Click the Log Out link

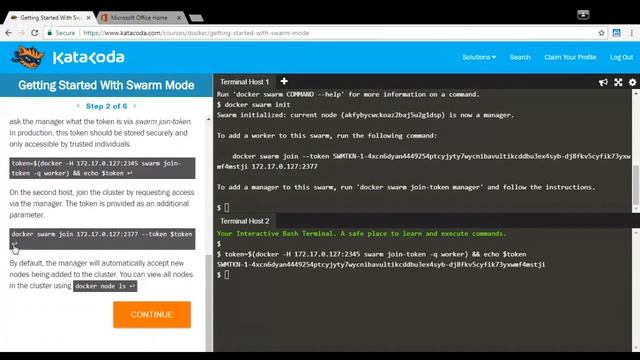(621, 57)
